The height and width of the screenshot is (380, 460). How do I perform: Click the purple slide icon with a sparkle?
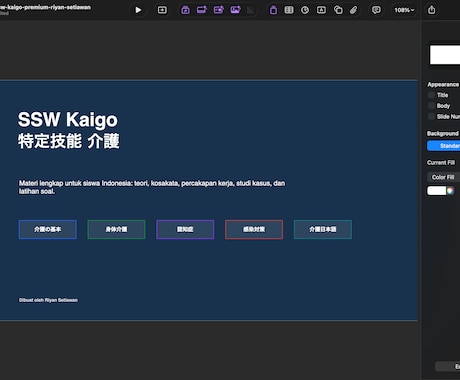point(202,10)
